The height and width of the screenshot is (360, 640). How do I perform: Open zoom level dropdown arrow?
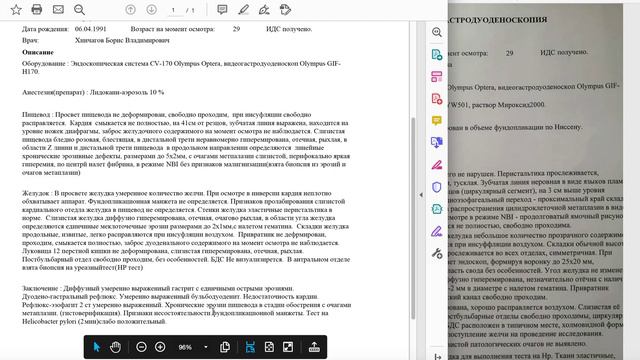206,347
